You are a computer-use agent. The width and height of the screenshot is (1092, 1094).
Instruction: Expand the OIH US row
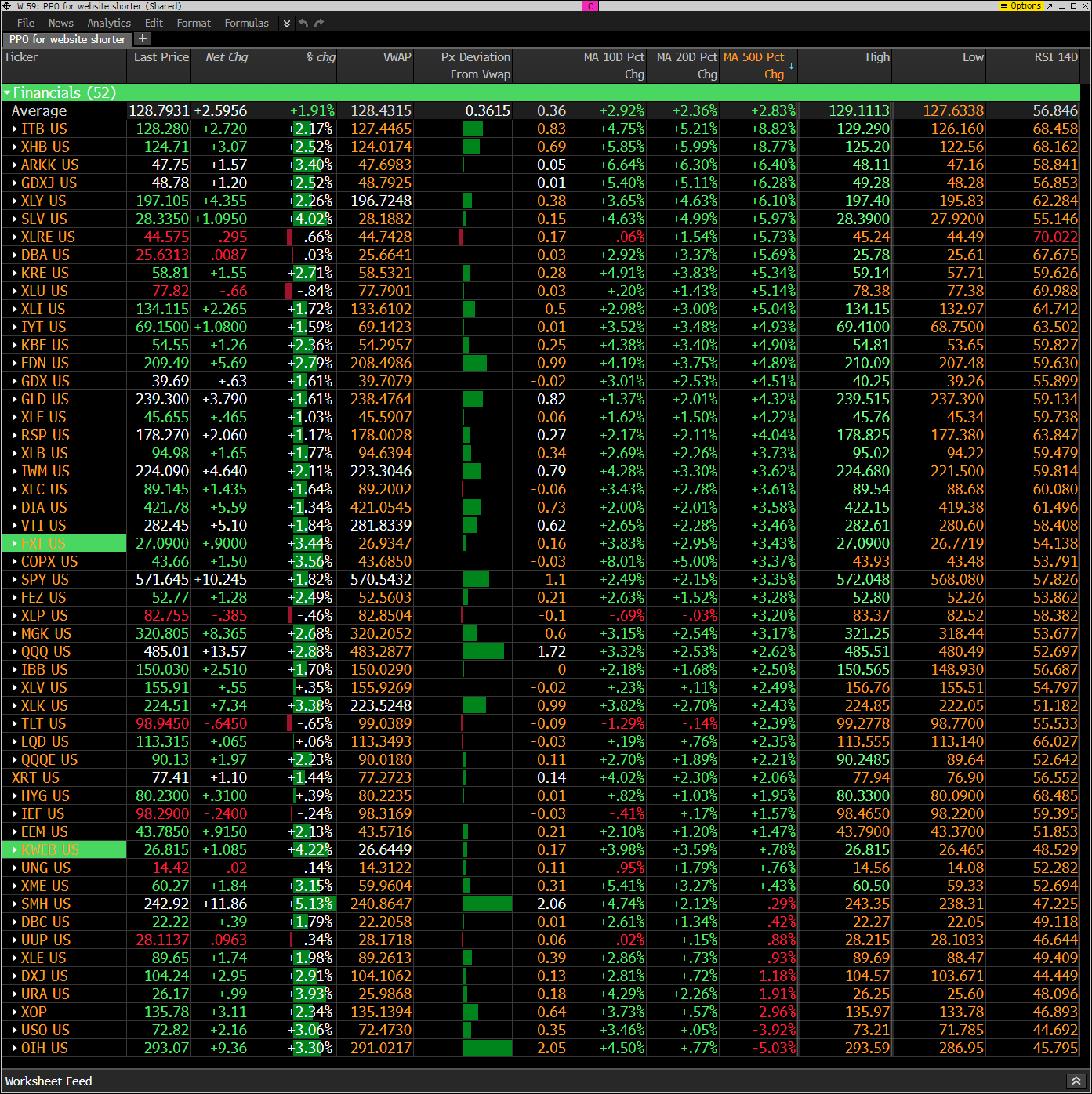(14, 1048)
